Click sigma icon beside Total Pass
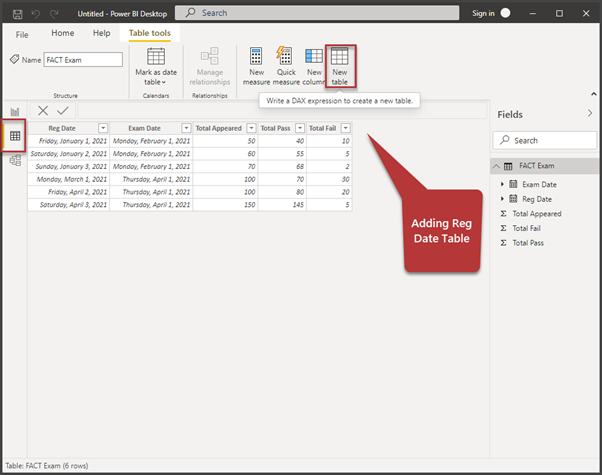Screen dimensions: 602x475 tap(503, 243)
